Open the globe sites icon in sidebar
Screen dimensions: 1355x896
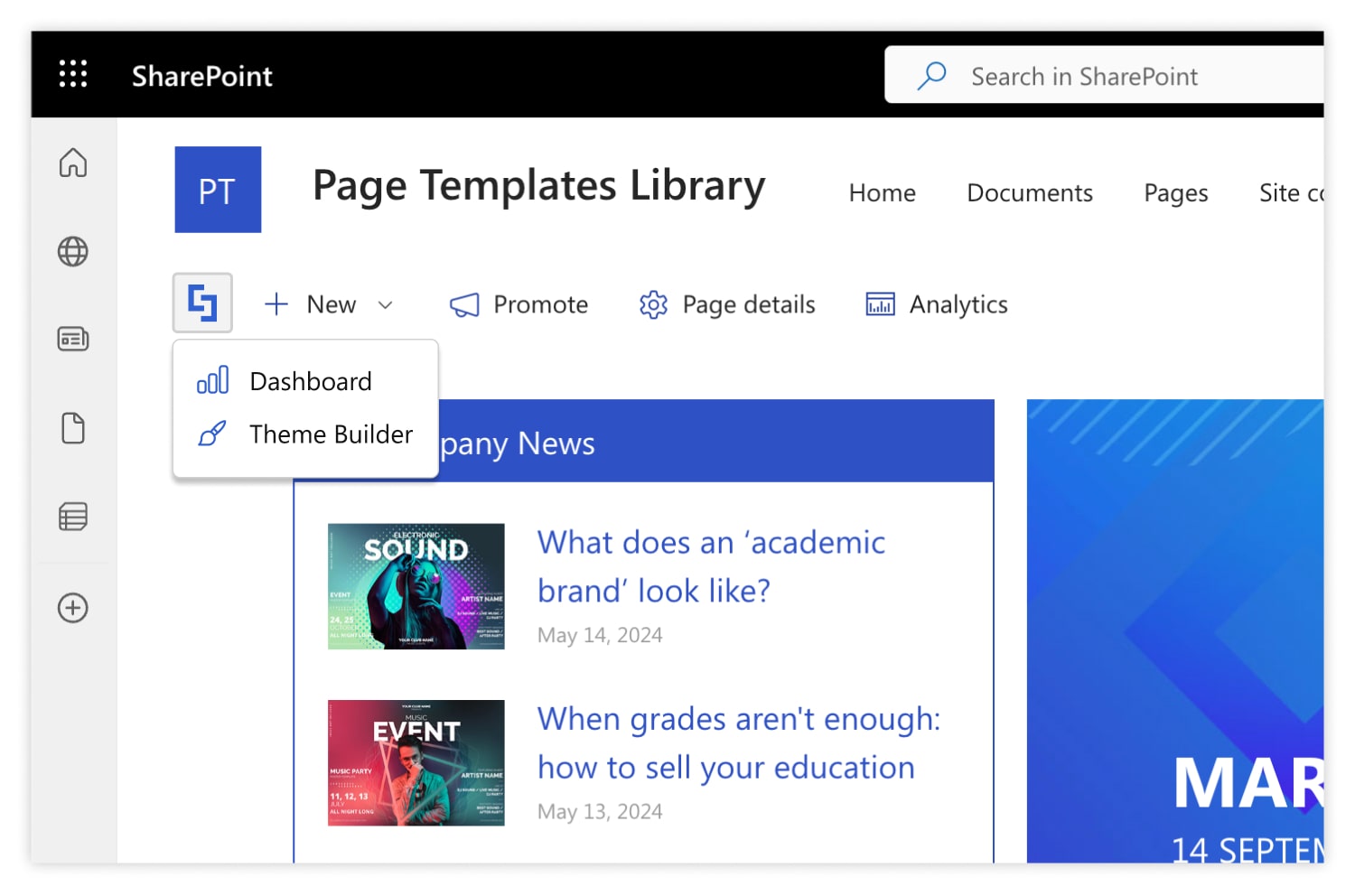click(x=73, y=251)
